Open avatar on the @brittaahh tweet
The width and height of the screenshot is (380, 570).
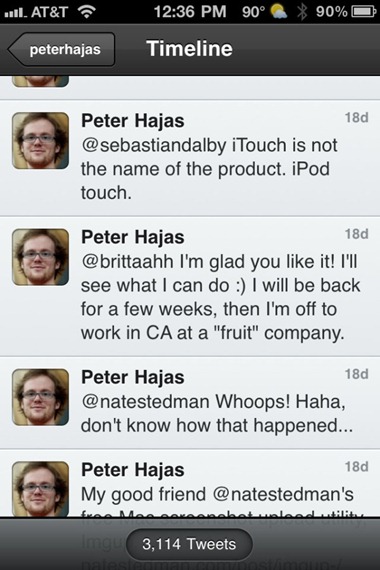coord(40,257)
